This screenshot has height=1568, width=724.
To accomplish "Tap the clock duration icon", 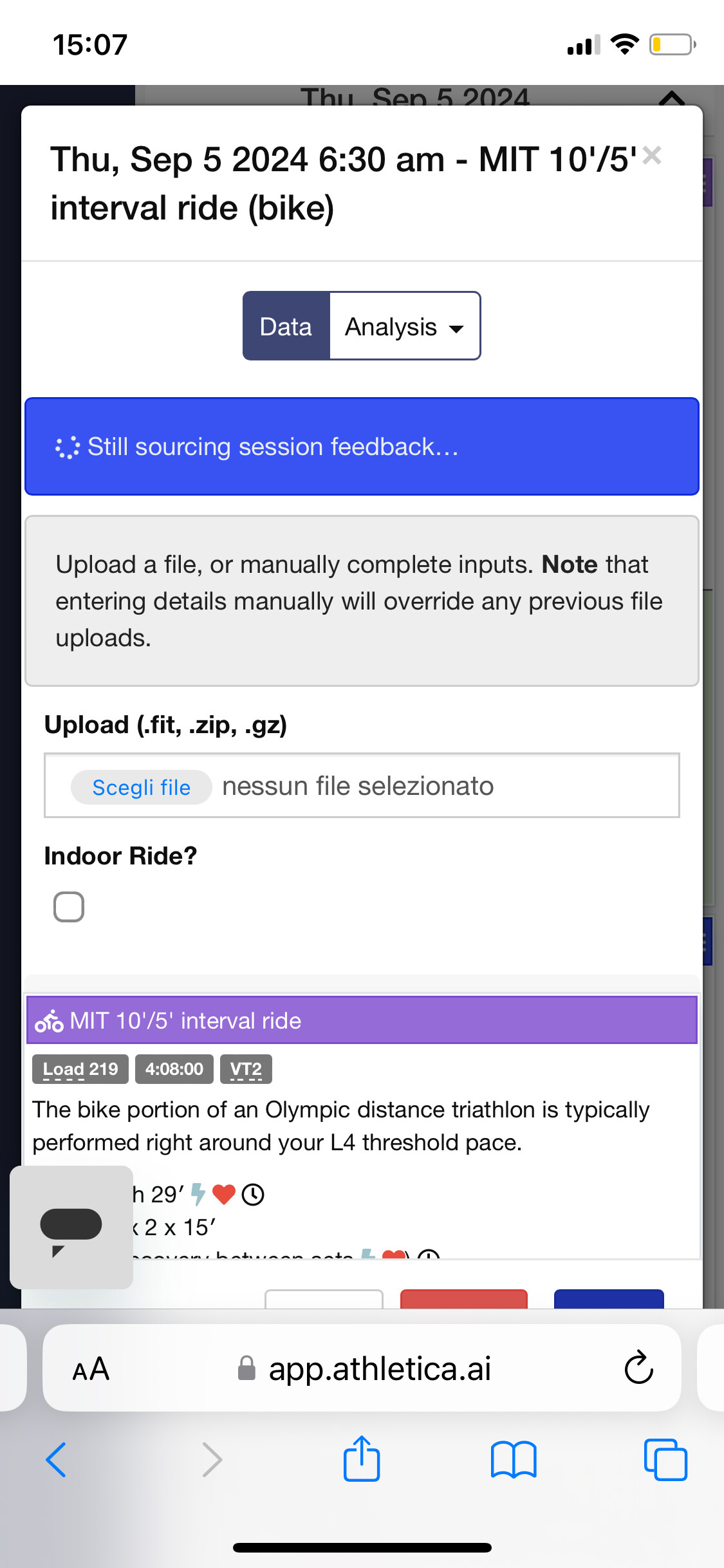I will tap(253, 1195).
